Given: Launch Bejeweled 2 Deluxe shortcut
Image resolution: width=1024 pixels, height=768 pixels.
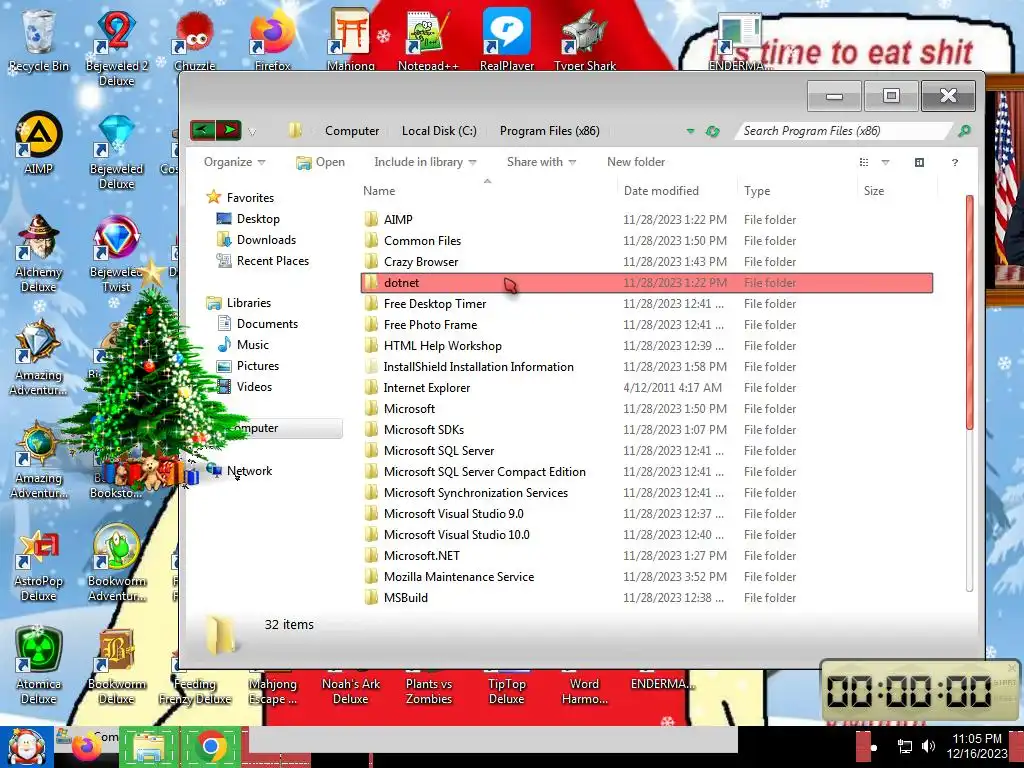Looking at the screenshot, I should [116, 50].
